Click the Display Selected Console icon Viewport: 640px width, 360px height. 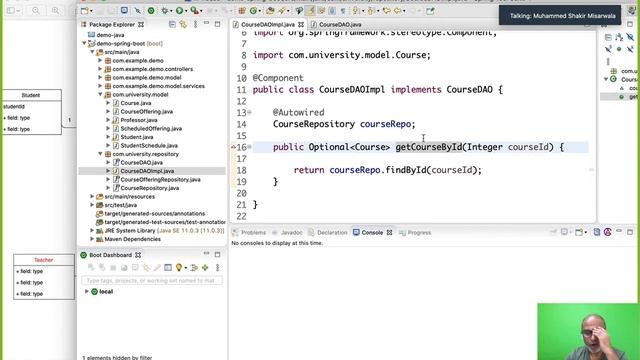point(564,232)
